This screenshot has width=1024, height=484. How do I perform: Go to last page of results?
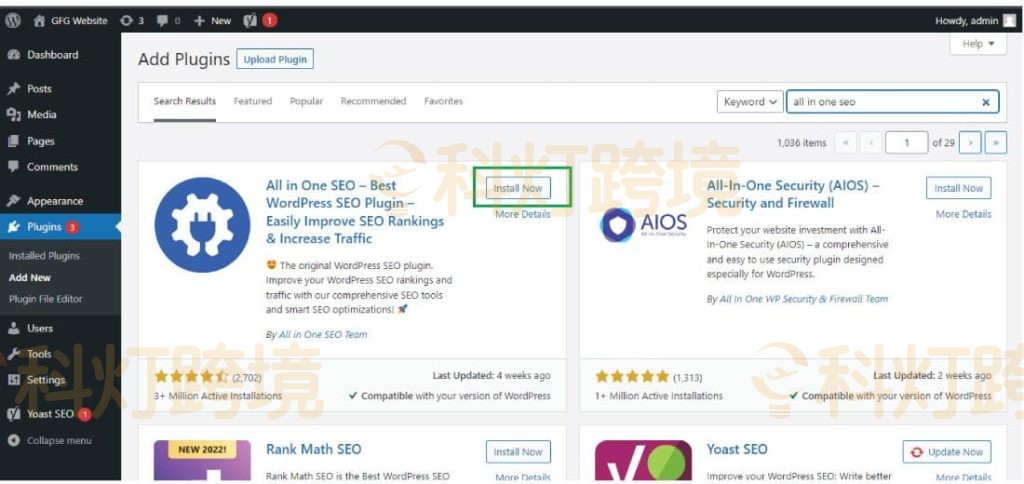995,142
